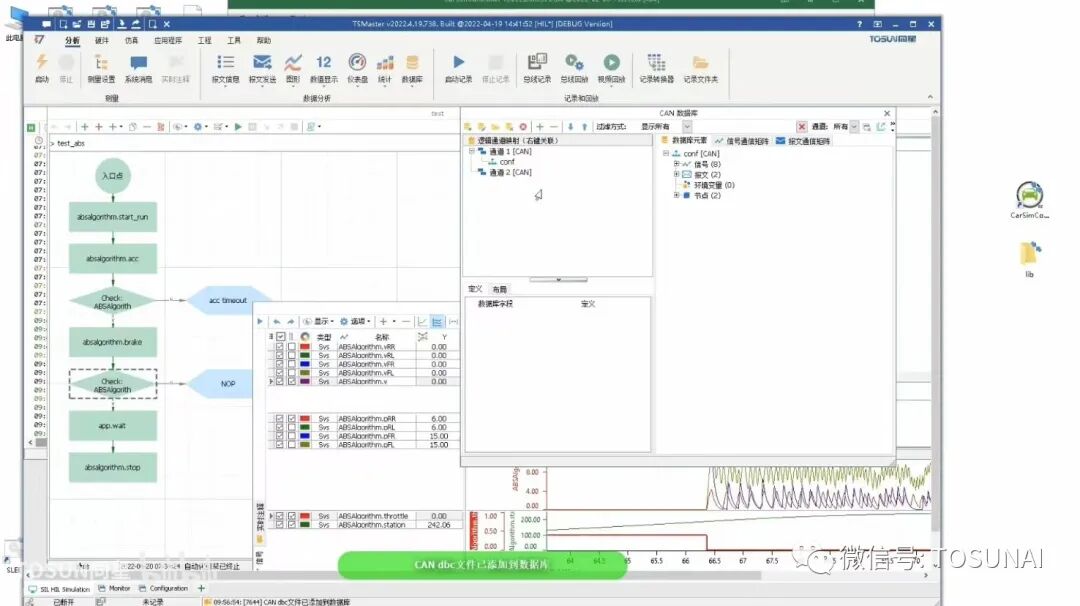Click the redo arrow in graphics toolbar
Viewport: 1080px width, 606px height.
tap(291, 322)
